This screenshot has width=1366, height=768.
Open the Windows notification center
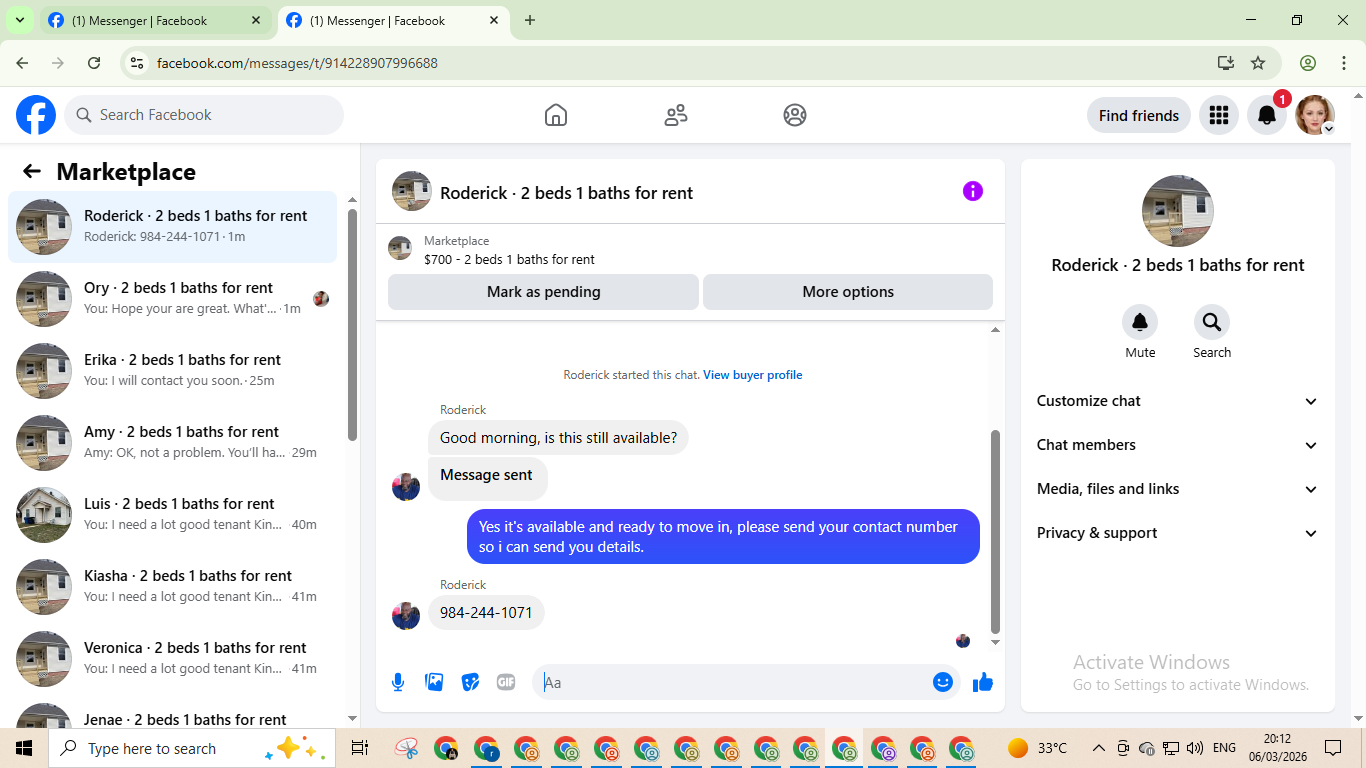point(1333,748)
